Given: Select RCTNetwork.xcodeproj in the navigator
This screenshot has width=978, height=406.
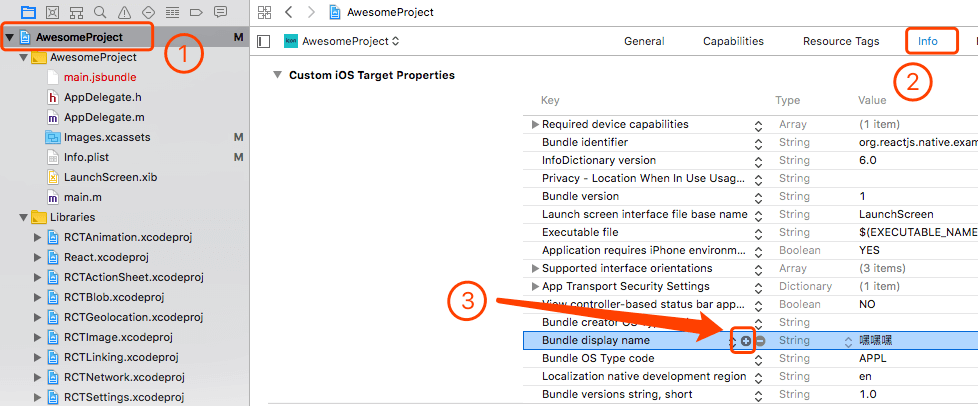Looking at the screenshot, I should pyautogui.click(x=124, y=377).
